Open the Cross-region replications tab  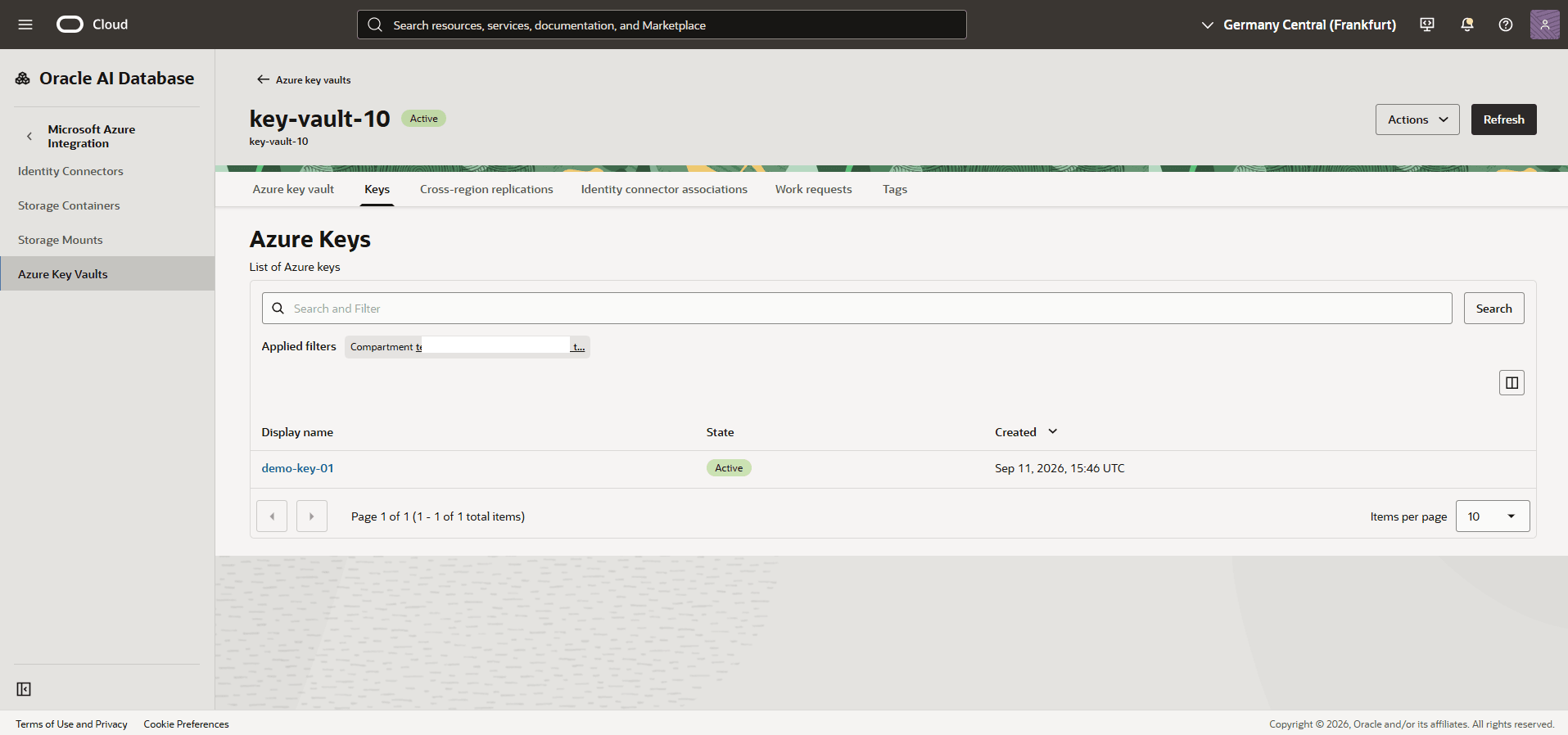coord(486,189)
